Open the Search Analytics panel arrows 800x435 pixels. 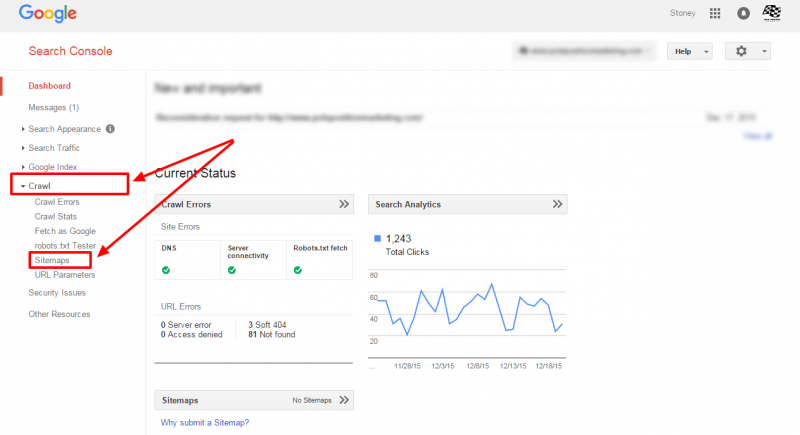(x=557, y=204)
